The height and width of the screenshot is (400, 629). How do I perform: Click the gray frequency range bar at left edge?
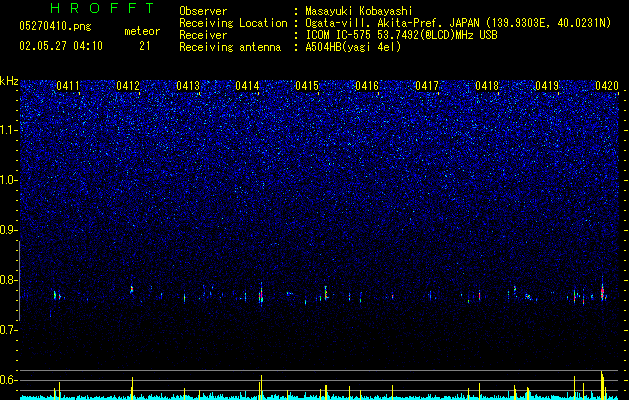[19, 280]
